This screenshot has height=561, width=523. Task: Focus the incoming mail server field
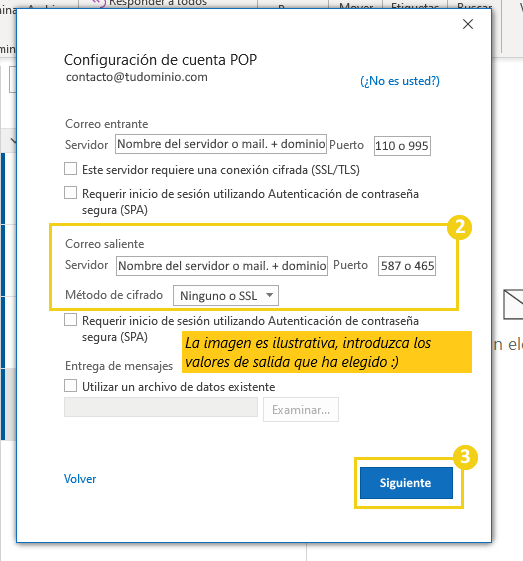(221, 144)
